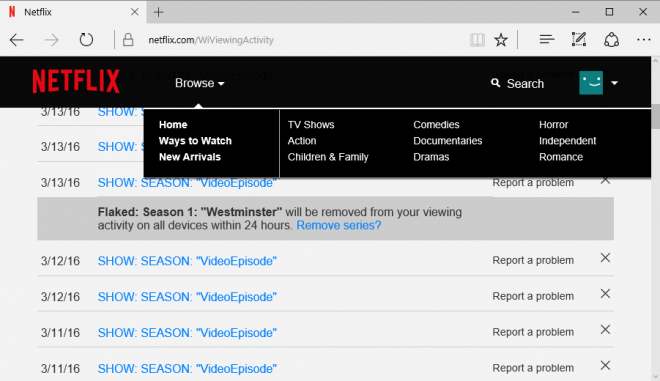The width and height of the screenshot is (660, 381).
Task: Click the Remove series? link
Action: pyautogui.click(x=339, y=225)
